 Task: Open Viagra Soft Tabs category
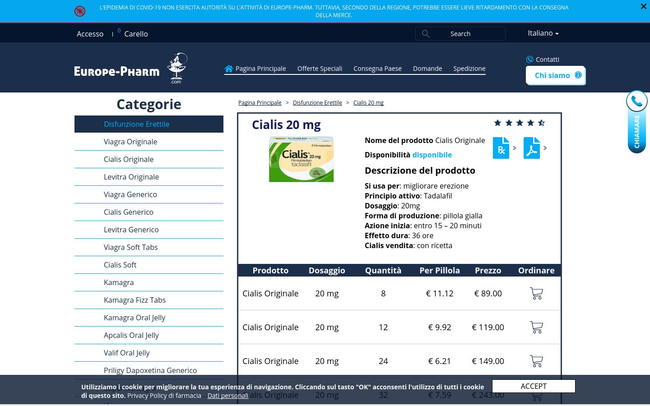click(131, 247)
